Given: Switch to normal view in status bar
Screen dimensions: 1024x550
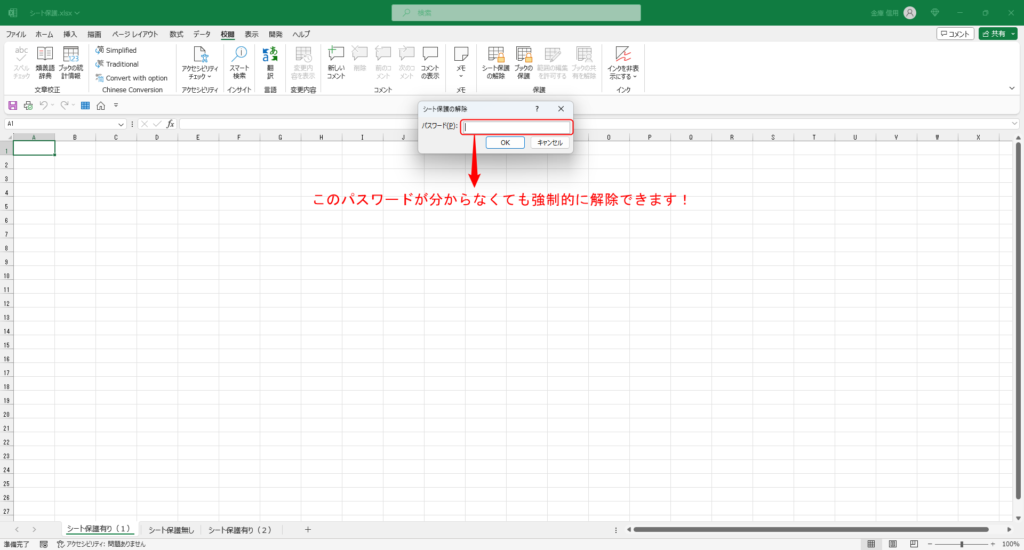Looking at the screenshot, I should tap(871, 543).
